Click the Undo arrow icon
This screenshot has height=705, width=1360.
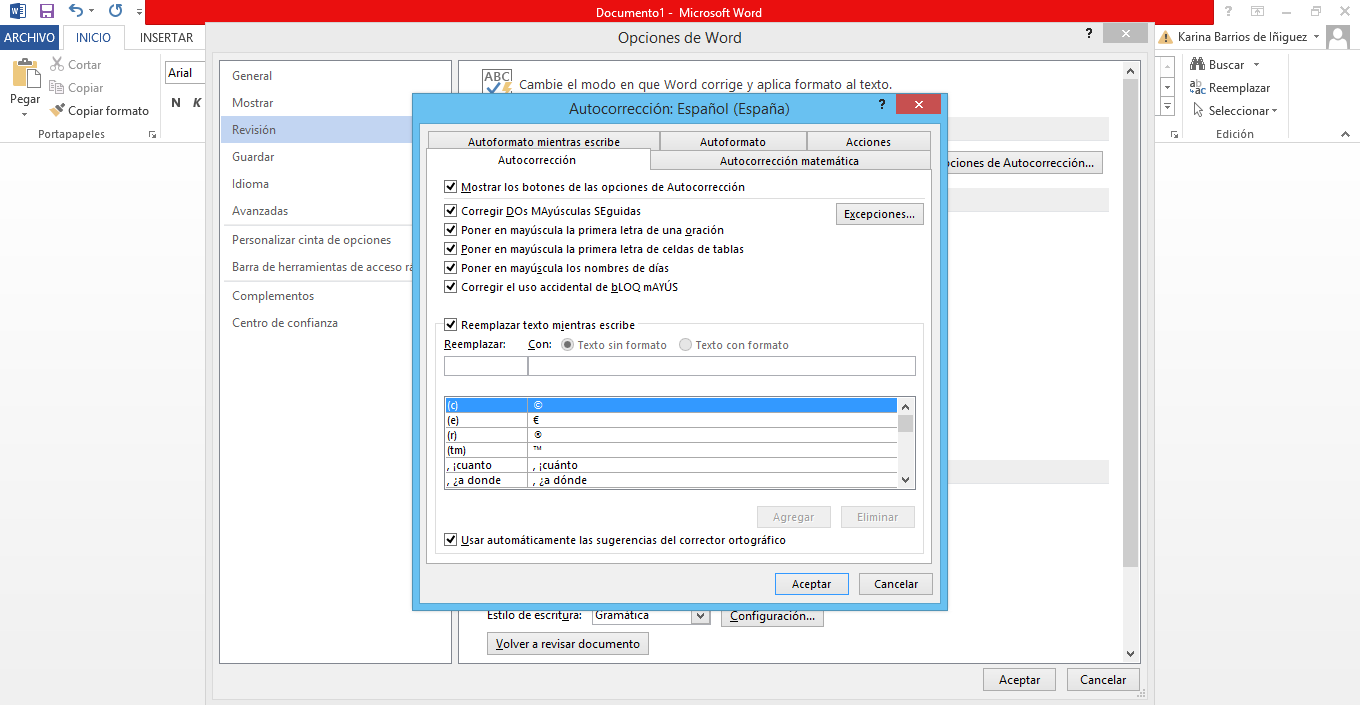coord(76,11)
